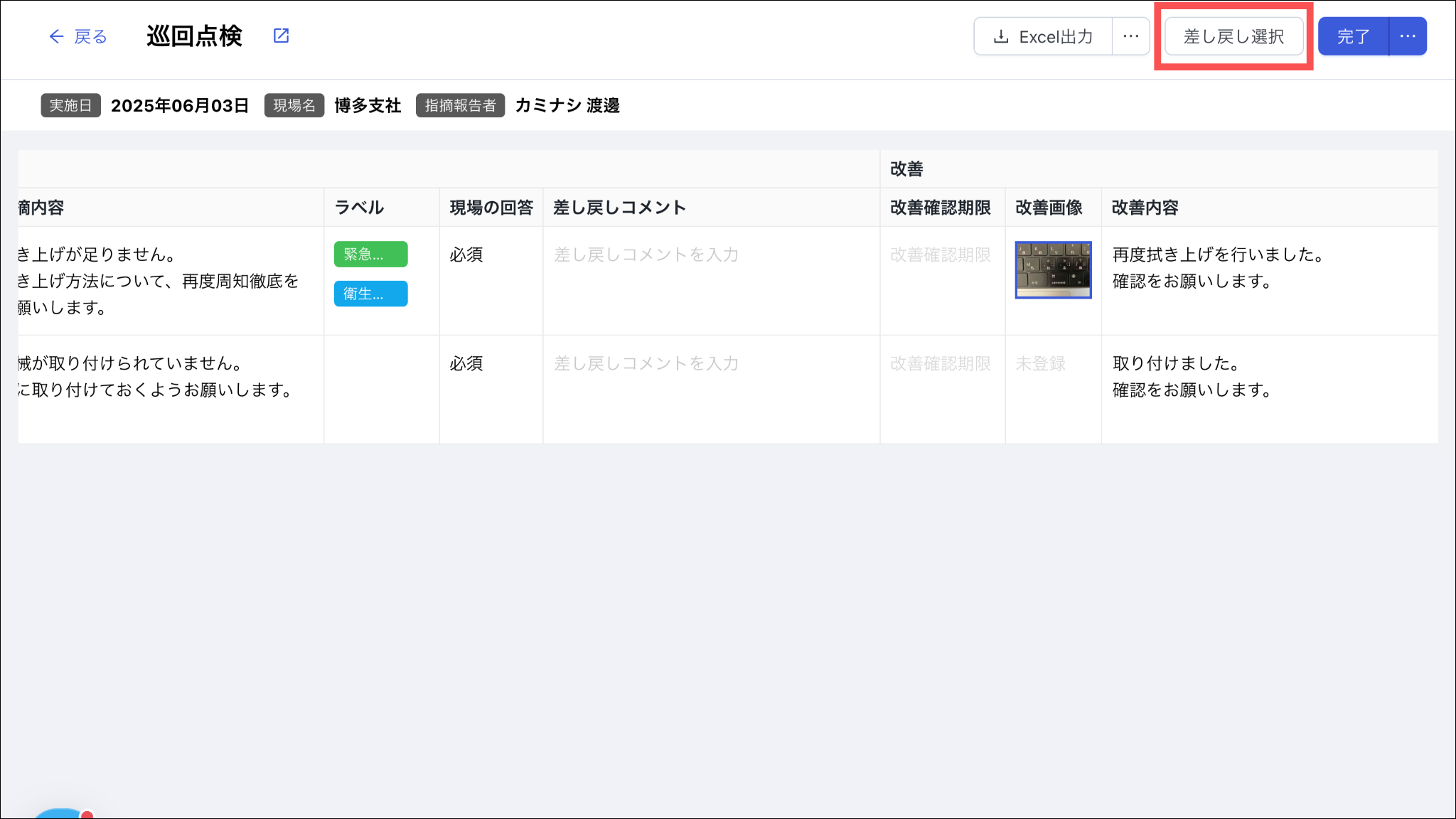The height and width of the screenshot is (819, 1456).
Task: Click the chat widget icon at bottom left
Action: [60, 814]
